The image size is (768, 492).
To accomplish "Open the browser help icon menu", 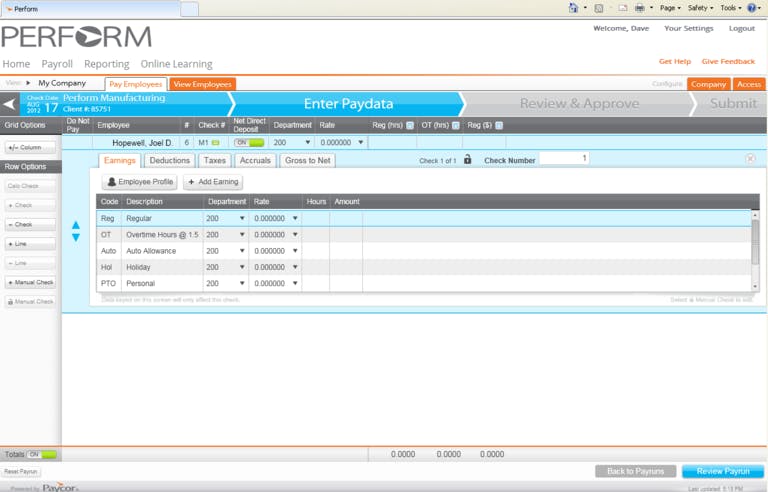I will 753,8.
